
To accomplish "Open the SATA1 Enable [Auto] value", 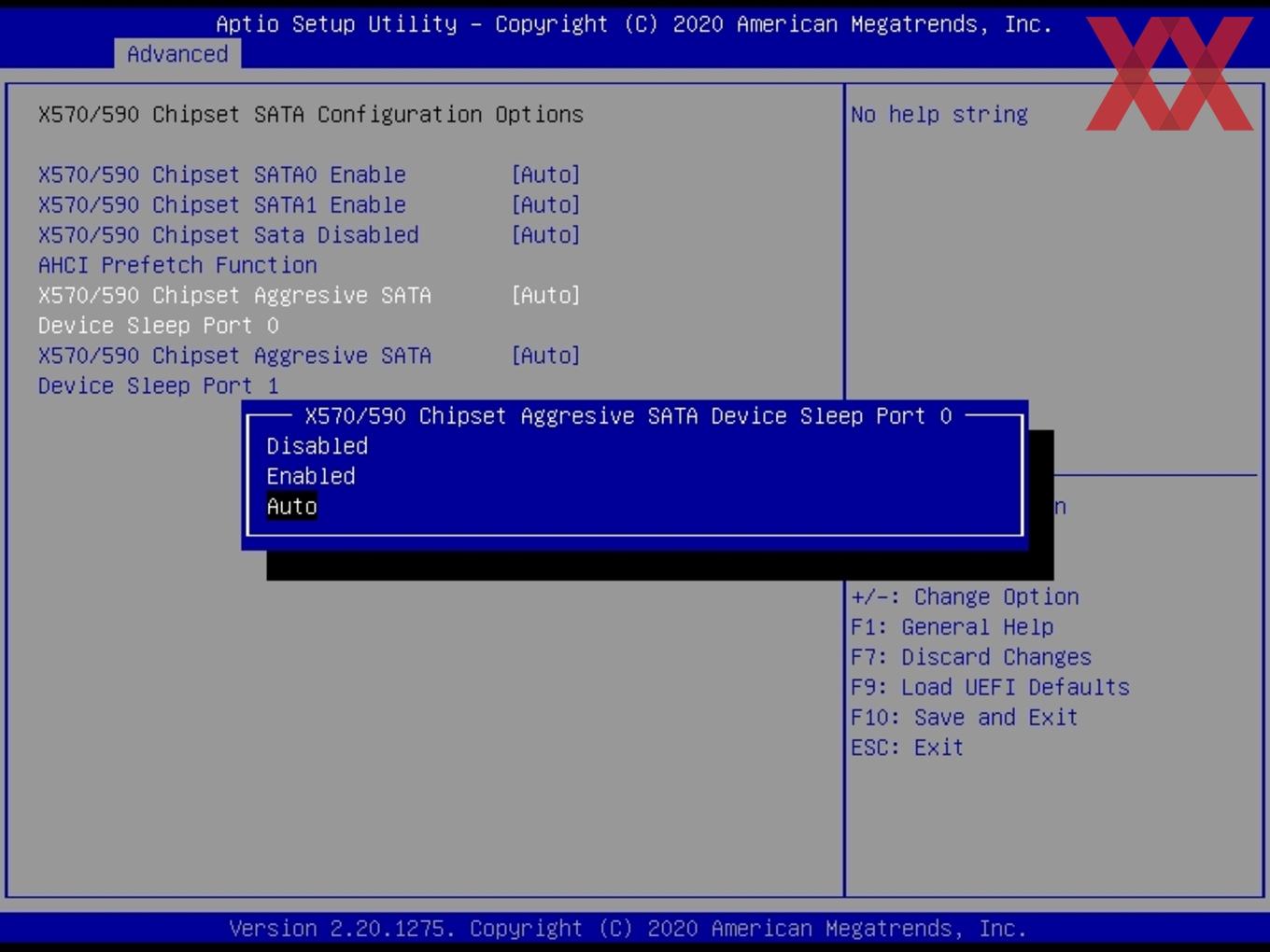I will click(545, 204).
